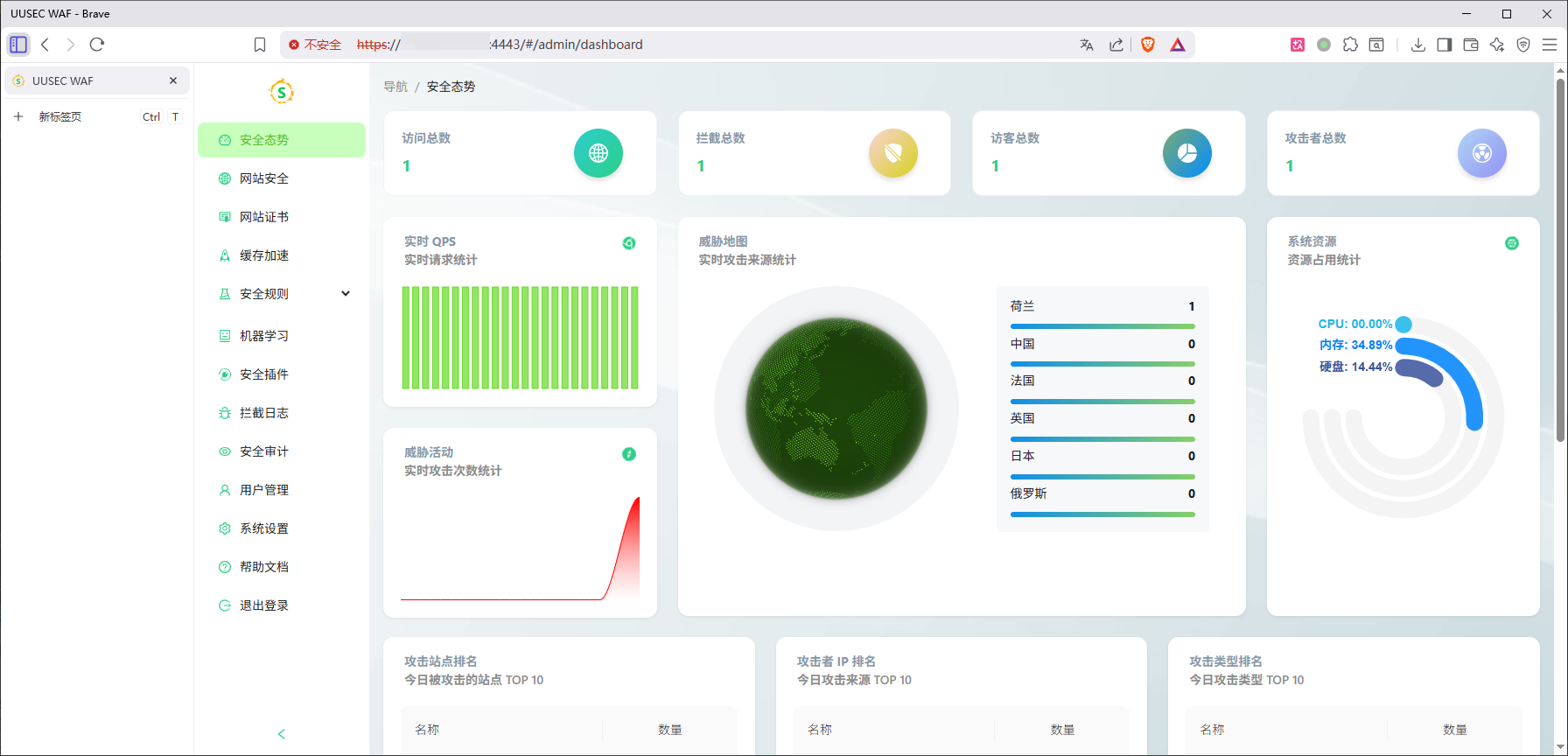1568x756 pixels.
Task: Click the page vertical scrollbar
Action: coord(1560,262)
